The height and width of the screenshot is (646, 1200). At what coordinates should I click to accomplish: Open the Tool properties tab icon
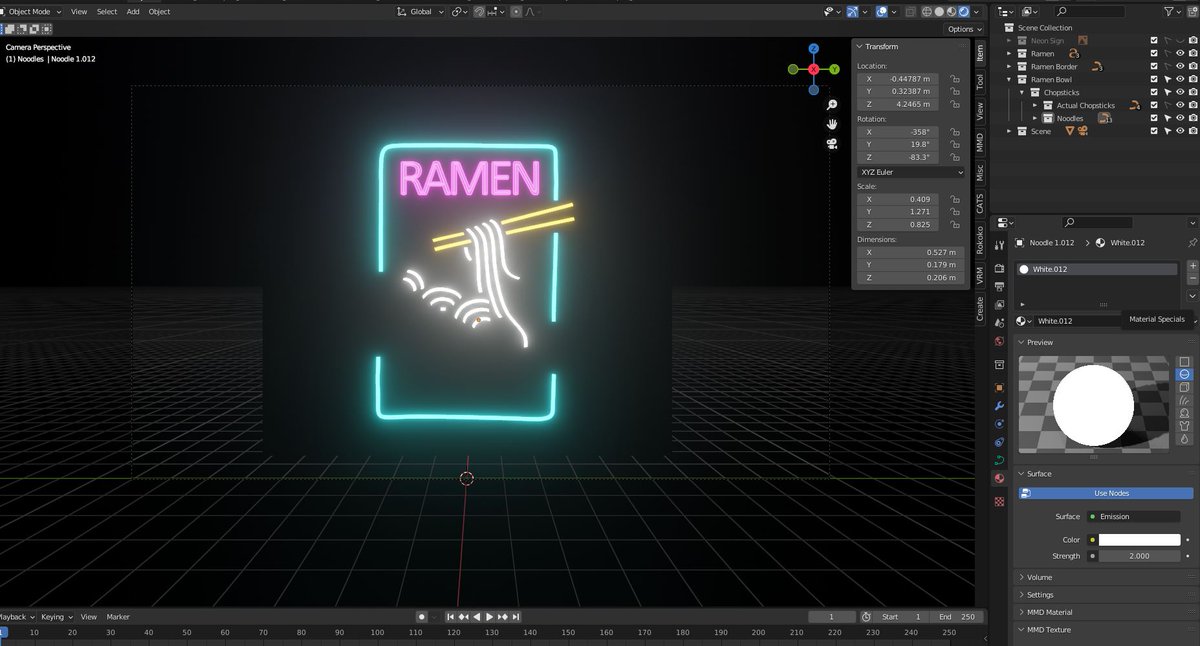pos(998,245)
